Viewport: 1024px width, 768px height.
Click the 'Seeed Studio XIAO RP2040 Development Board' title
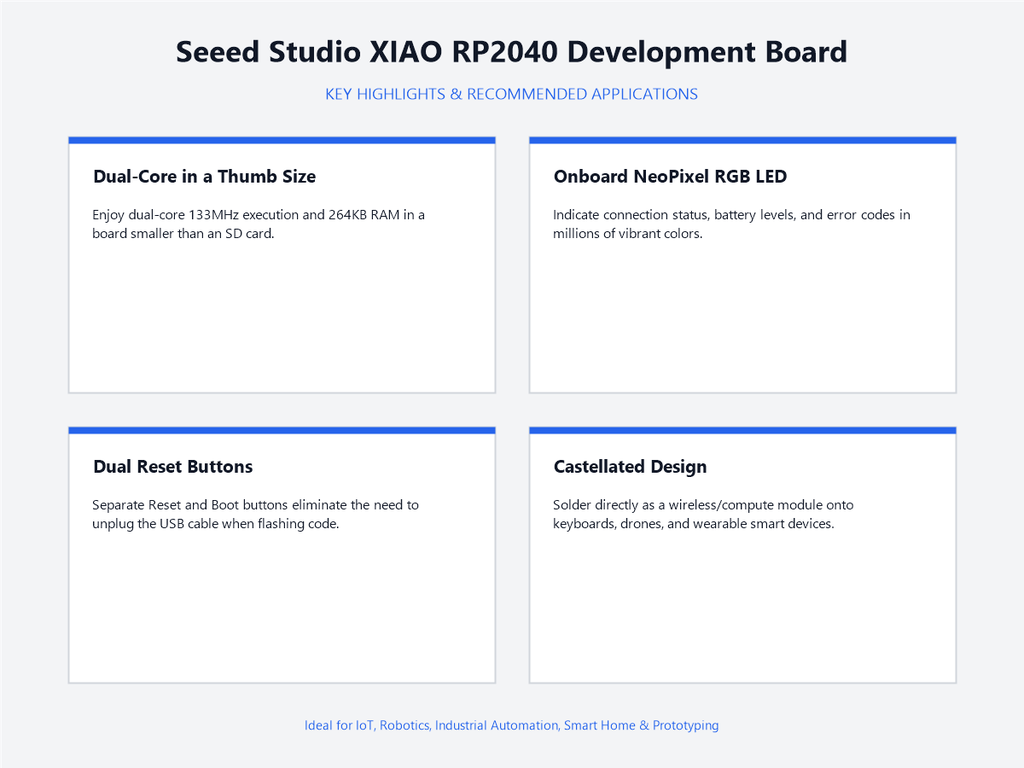coord(511,52)
